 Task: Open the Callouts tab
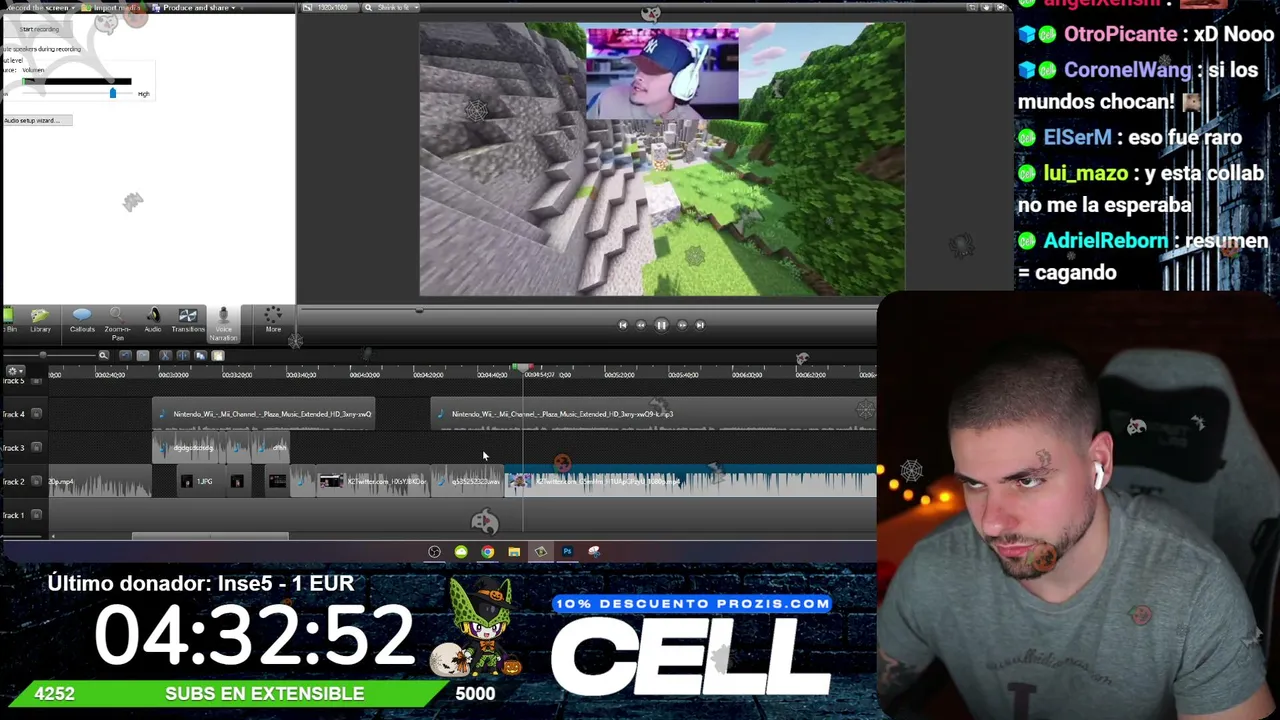pyautogui.click(x=82, y=320)
